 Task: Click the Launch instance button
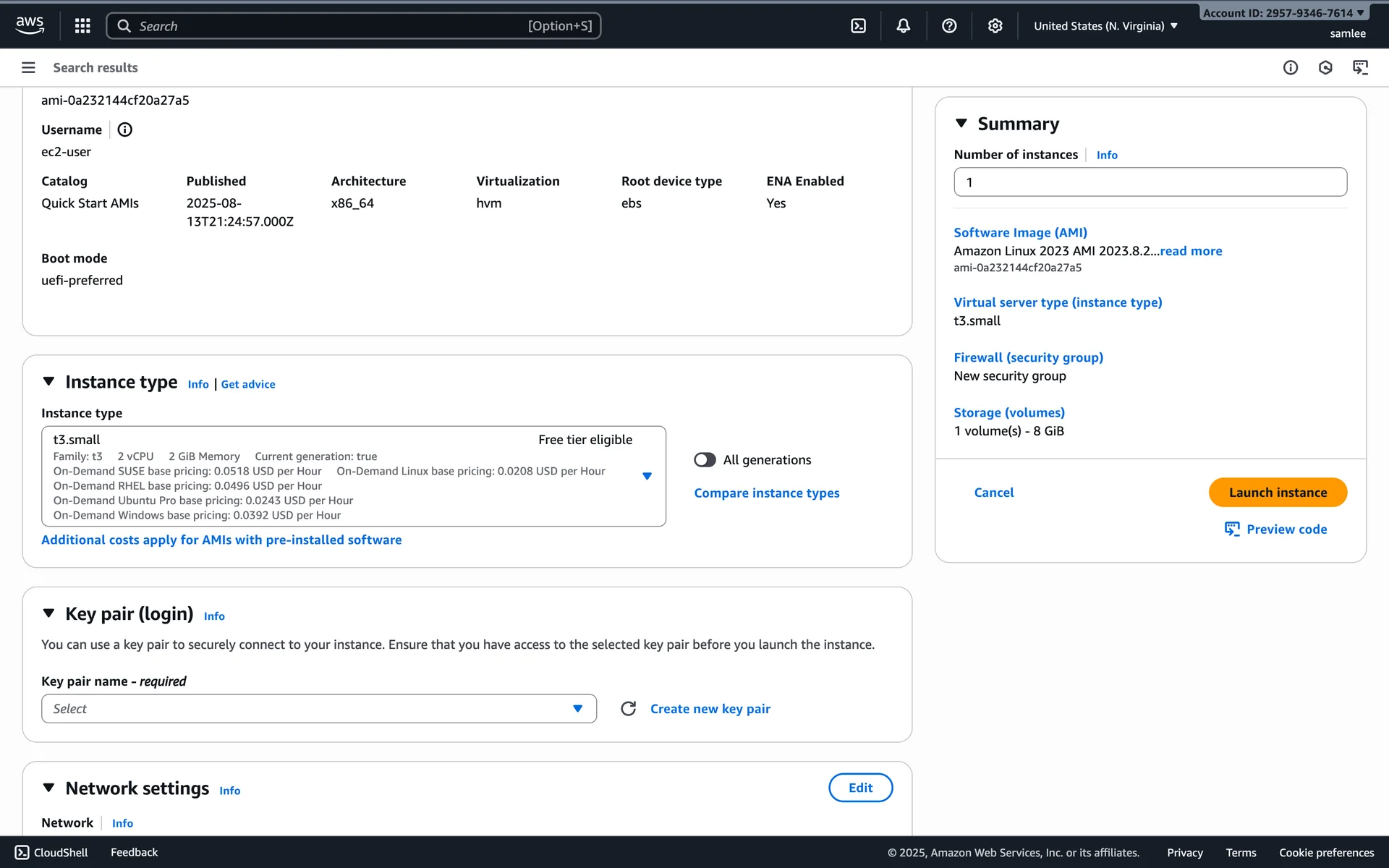(x=1277, y=493)
